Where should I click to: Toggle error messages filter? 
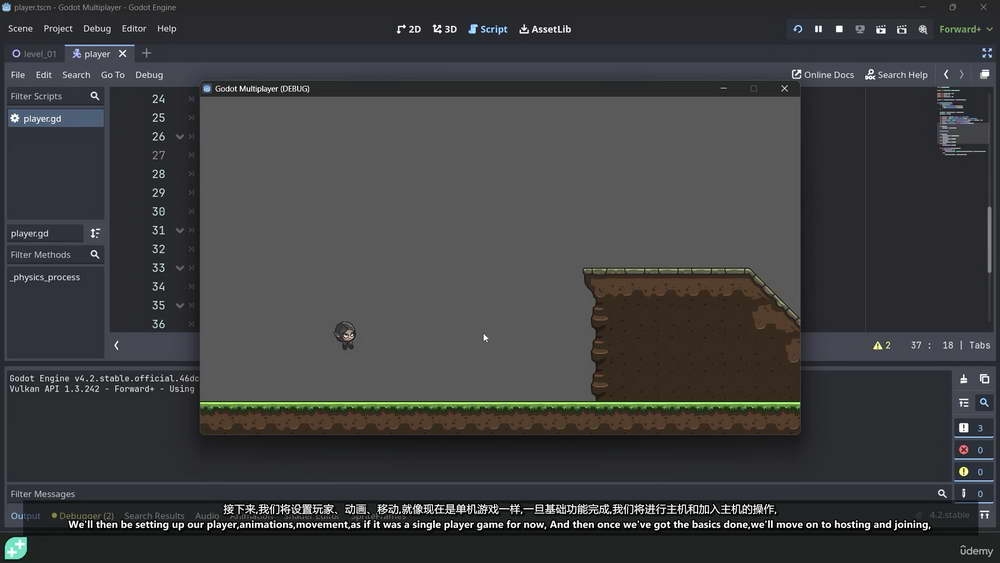(973, 450)
